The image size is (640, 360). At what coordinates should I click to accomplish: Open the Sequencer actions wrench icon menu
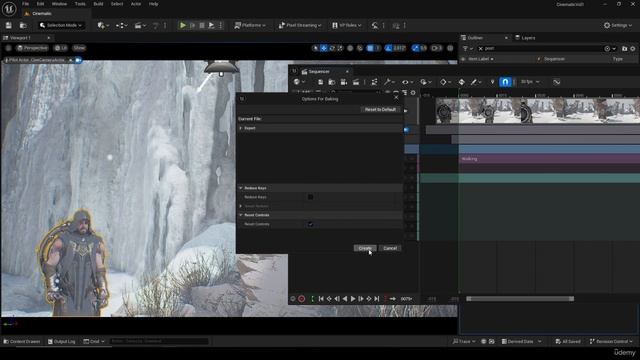(x=389, y=82)
